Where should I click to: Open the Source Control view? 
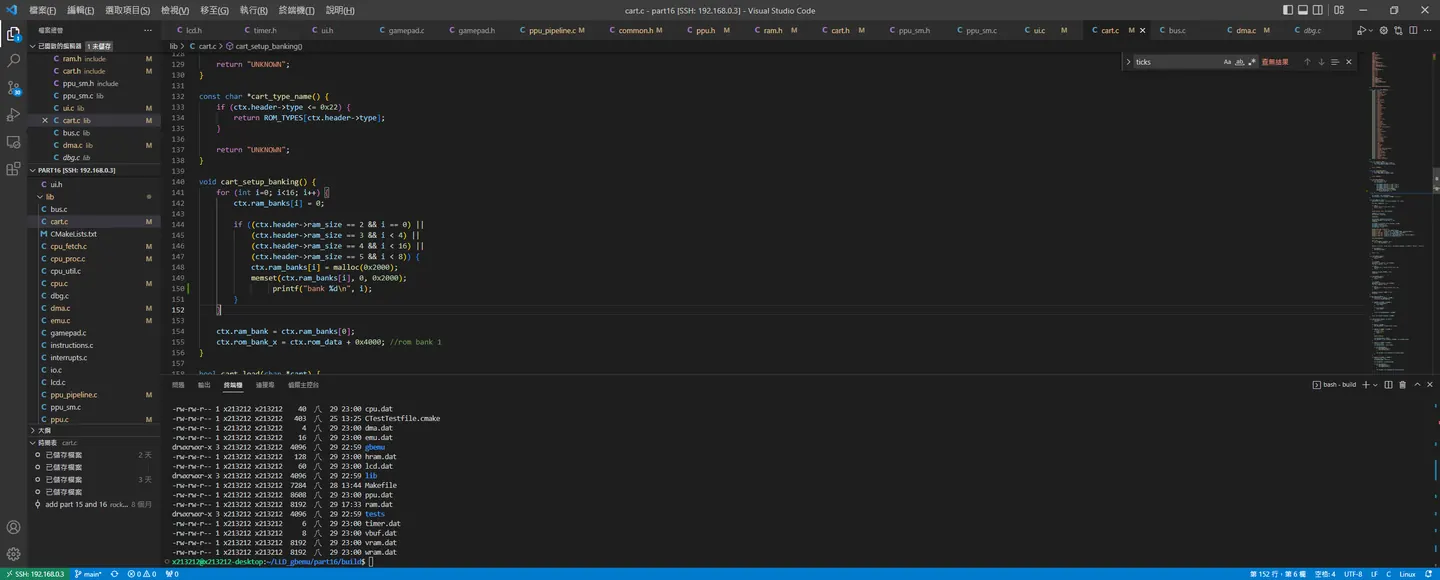pos(14,88)
